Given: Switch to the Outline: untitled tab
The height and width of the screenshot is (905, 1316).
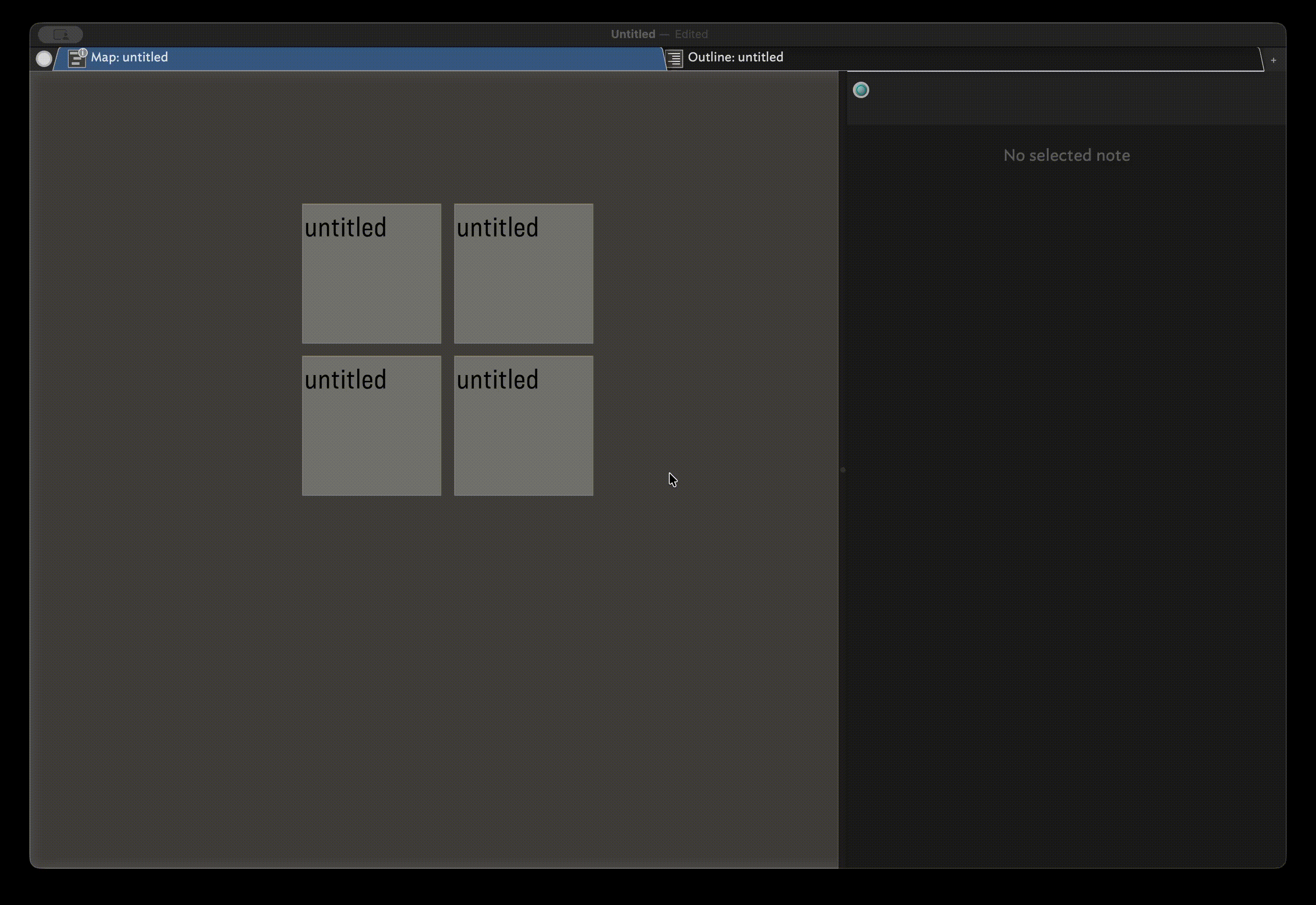Looking at the screenshot, I should (x=735, y=57).
